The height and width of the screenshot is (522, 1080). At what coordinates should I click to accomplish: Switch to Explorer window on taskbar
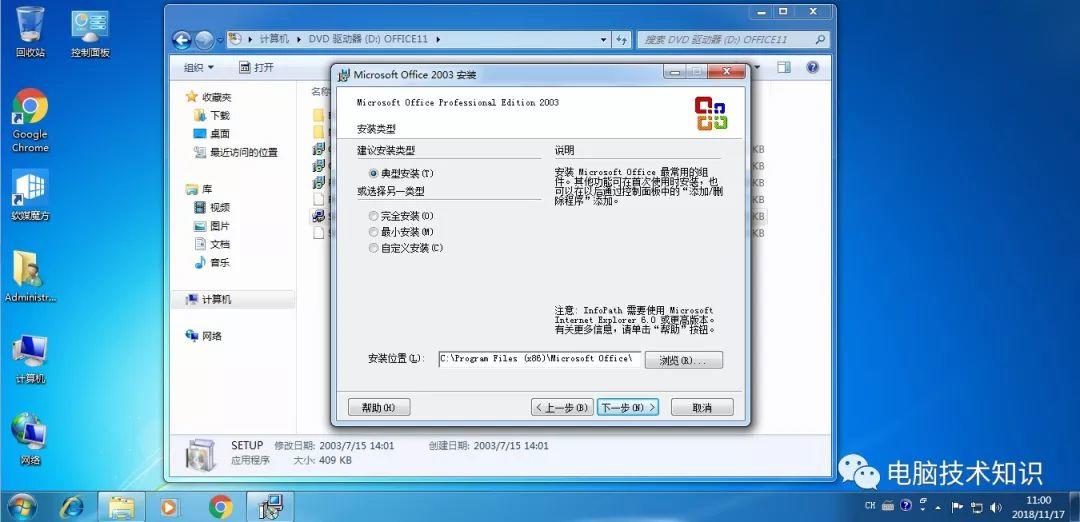coord(121,508)
